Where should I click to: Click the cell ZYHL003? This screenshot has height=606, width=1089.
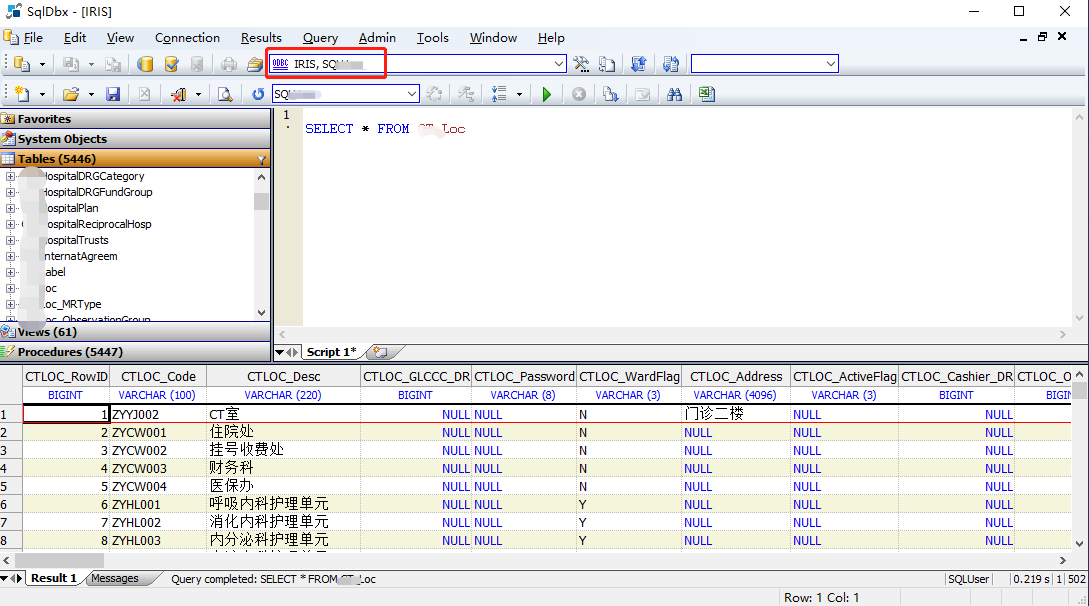pos(158,540)
